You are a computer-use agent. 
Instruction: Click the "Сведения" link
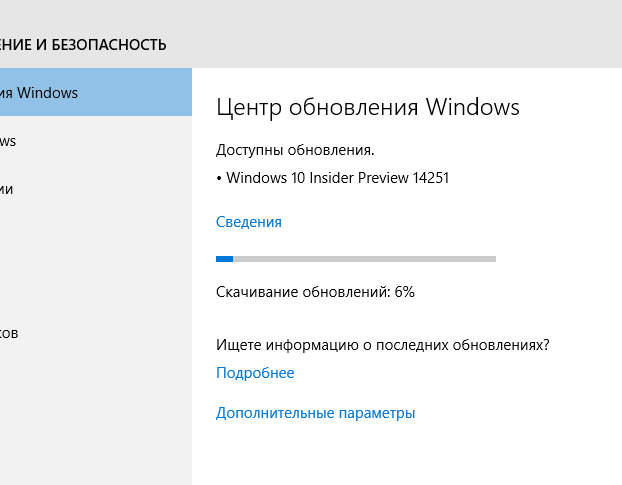tap(249, 222)
